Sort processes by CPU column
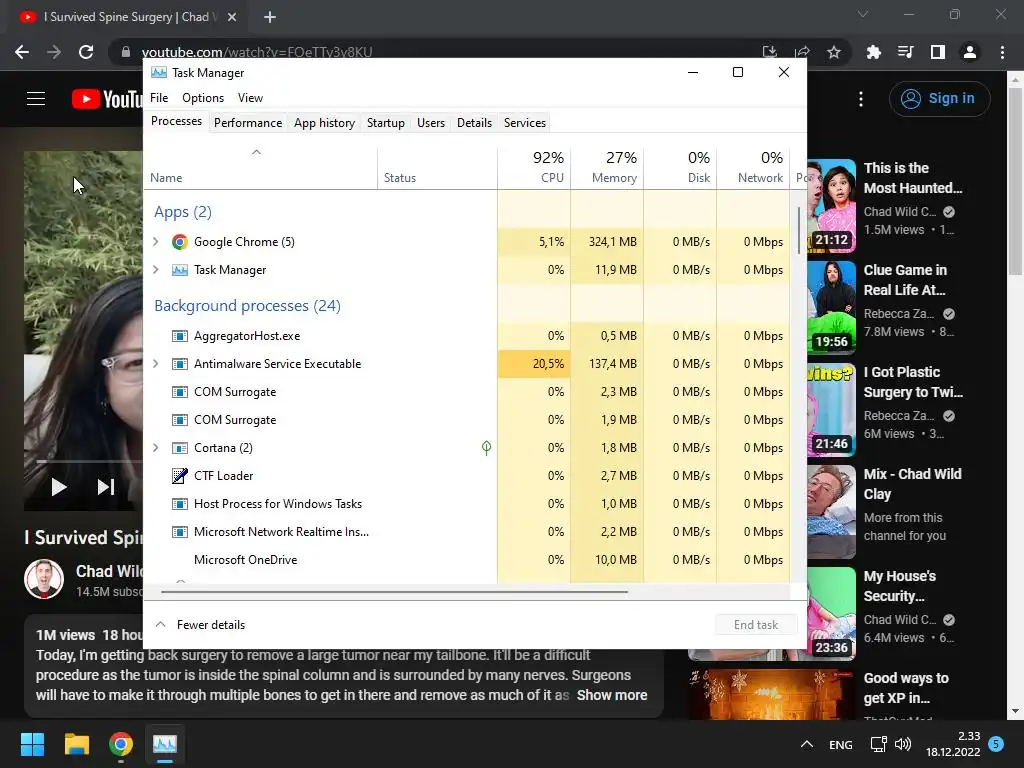This screenshot has width=1024, height=768. [534, 168]
